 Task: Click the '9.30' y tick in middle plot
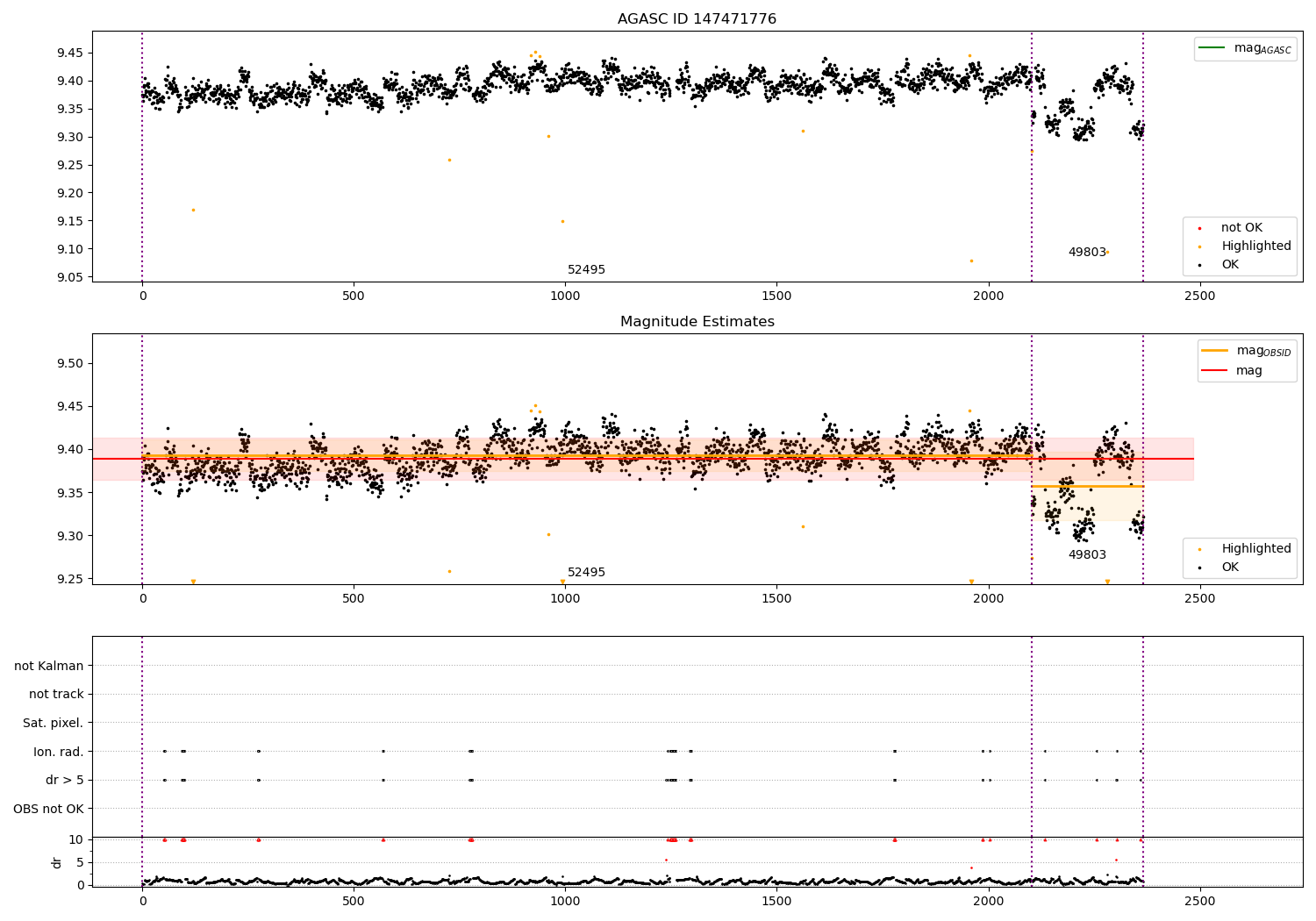pos(70,537)
